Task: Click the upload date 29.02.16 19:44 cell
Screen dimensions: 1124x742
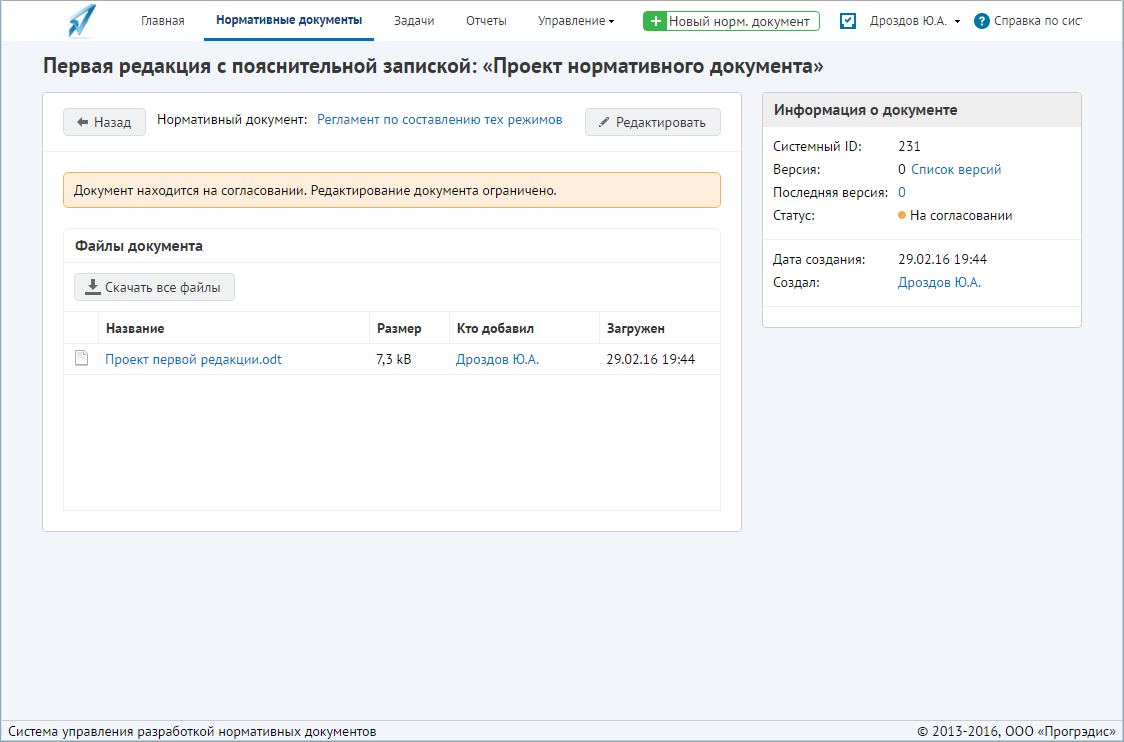Action: pos(651,359)
